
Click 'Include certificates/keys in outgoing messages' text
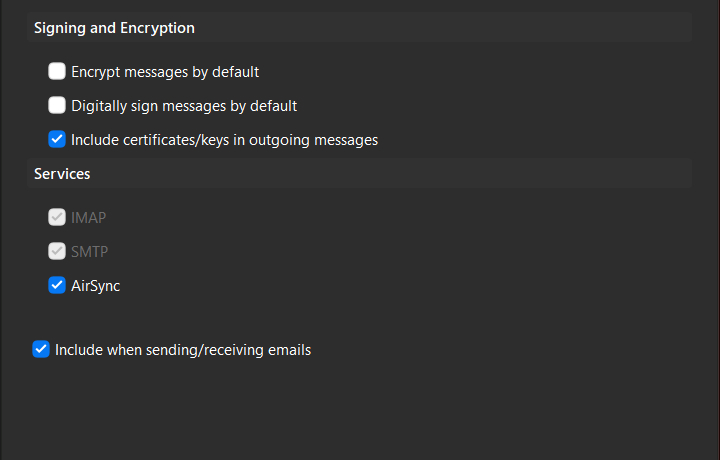pos(224,140)
